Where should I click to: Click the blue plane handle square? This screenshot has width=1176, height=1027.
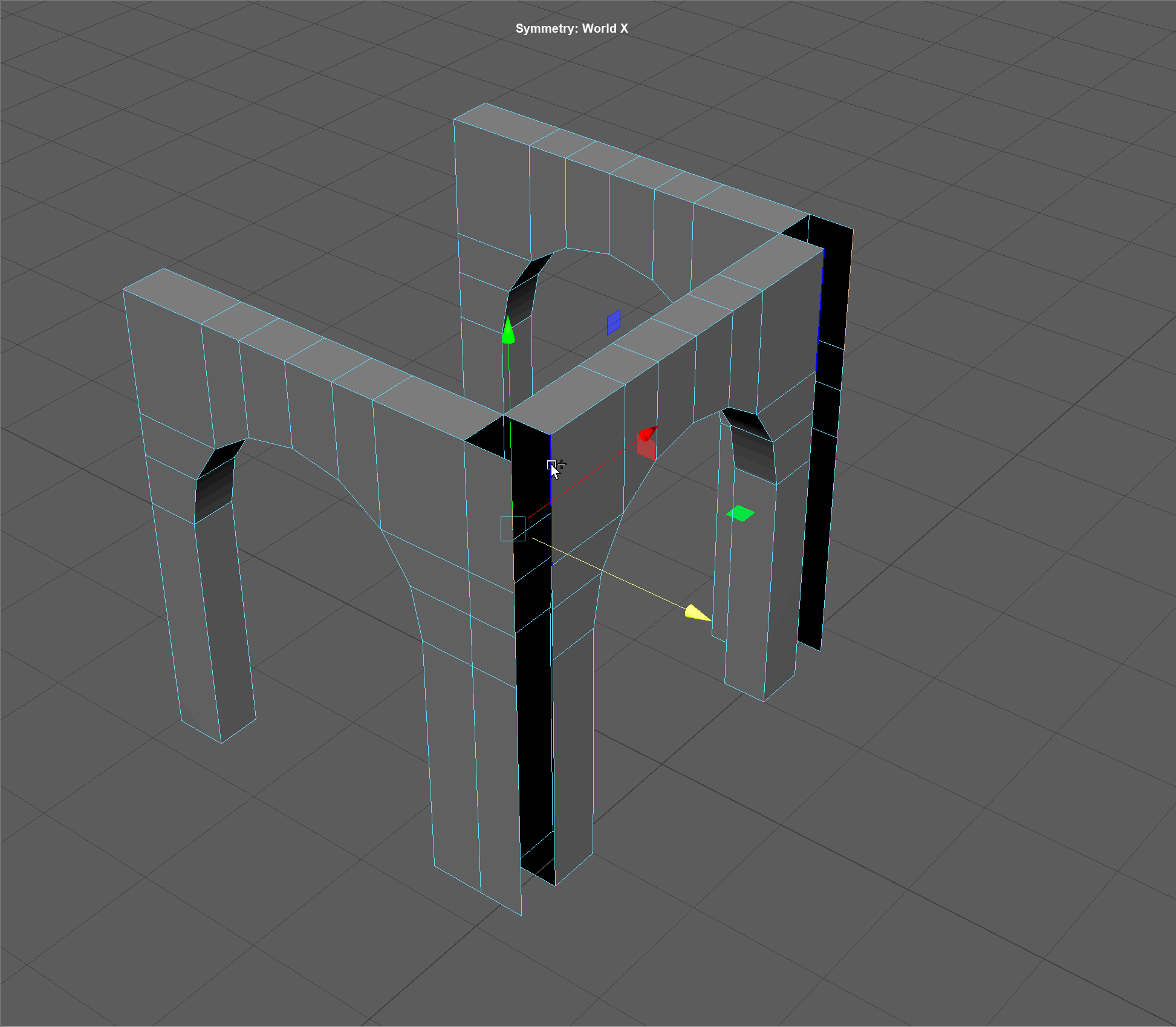tap(613, 322)
